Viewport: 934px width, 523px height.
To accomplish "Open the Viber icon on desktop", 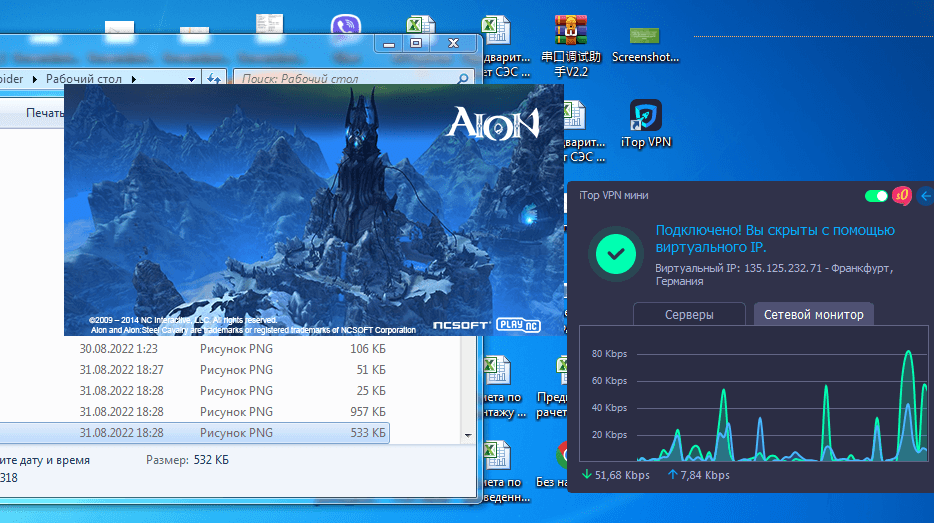I will 345,28.
